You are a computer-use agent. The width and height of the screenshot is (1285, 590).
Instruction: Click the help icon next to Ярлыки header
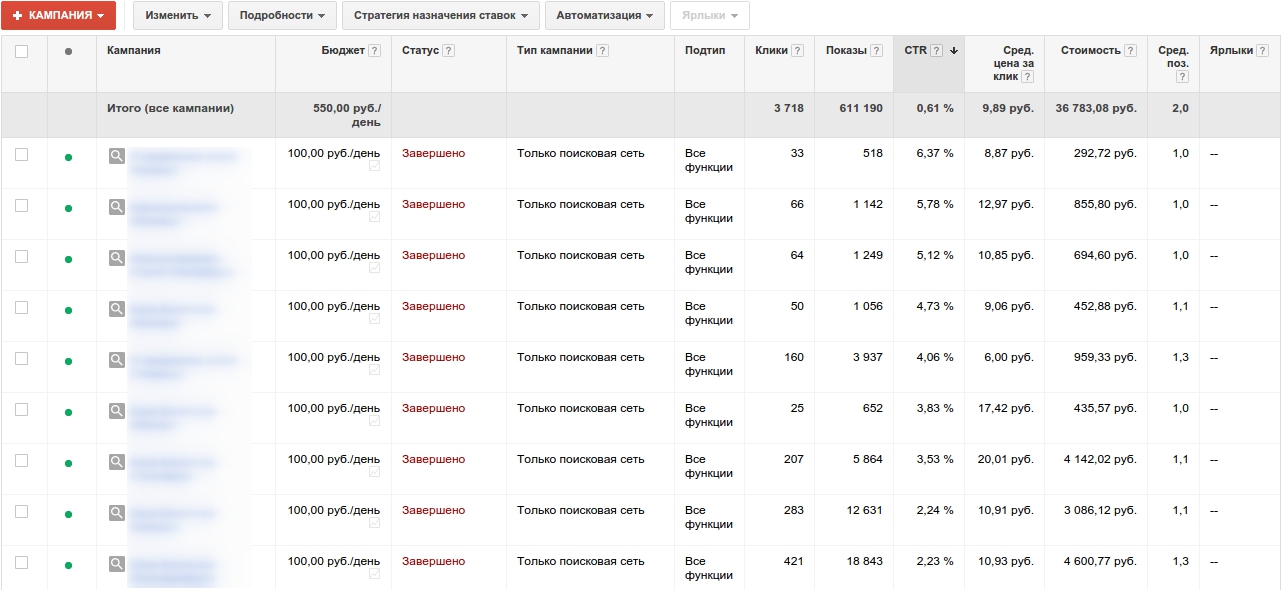[1262, 51]
